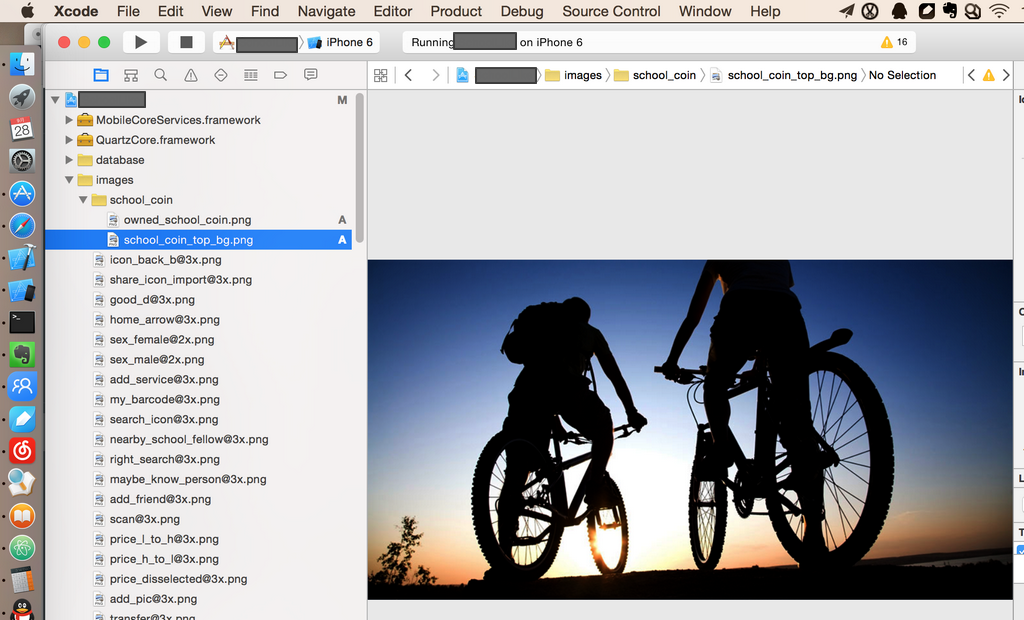The image size is (1024, 620).
Task: Open the Find navigator magnifier icon
Action: (160, 75)
